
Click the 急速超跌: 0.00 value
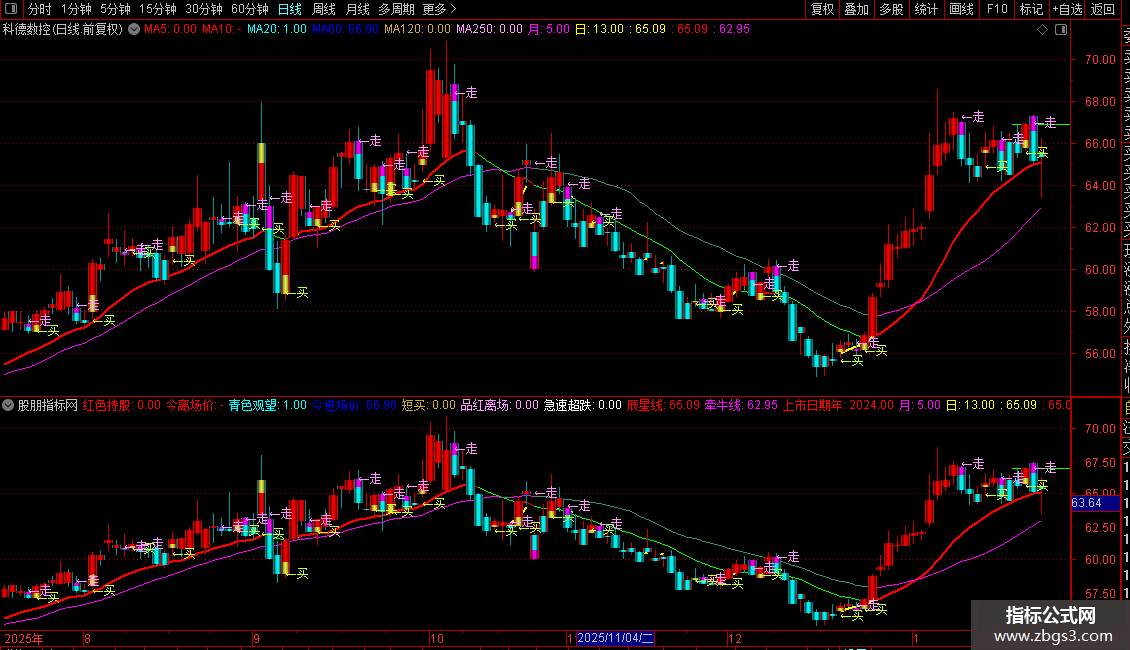(582, 405)
